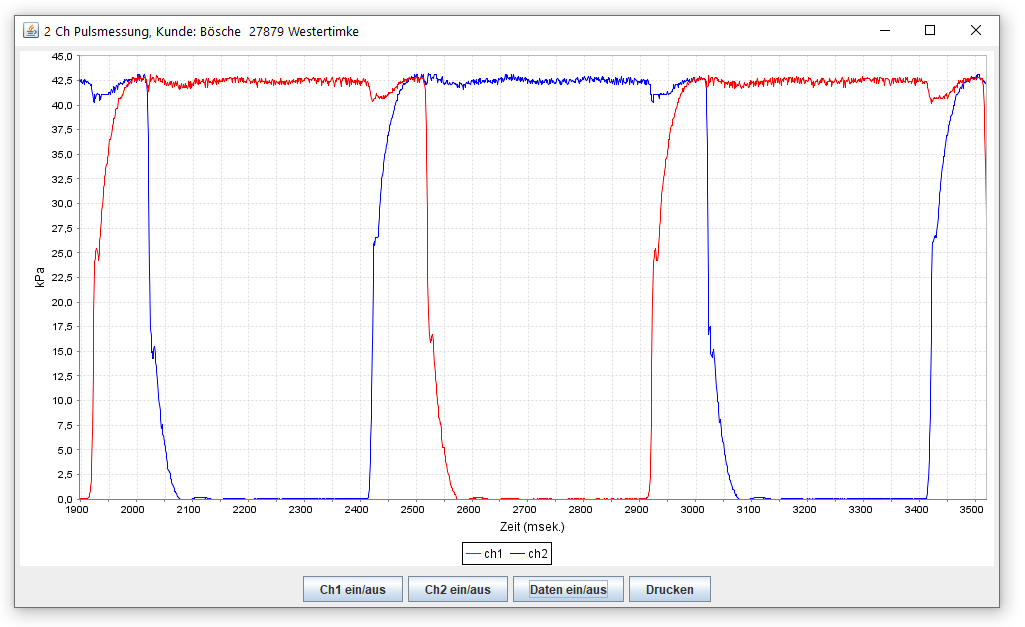Click the 'kPa' y-axis label
The image size is (1025, 627).
[x=40, y=277]
